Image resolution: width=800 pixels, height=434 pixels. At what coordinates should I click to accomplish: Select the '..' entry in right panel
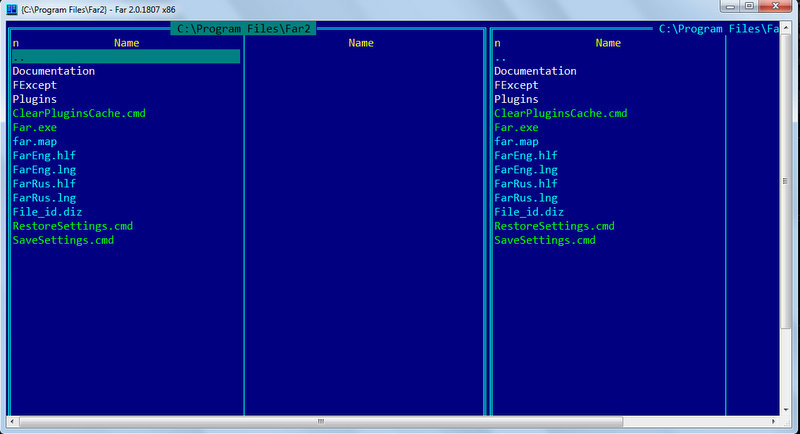pyautogui.click(x=500, y=58)
